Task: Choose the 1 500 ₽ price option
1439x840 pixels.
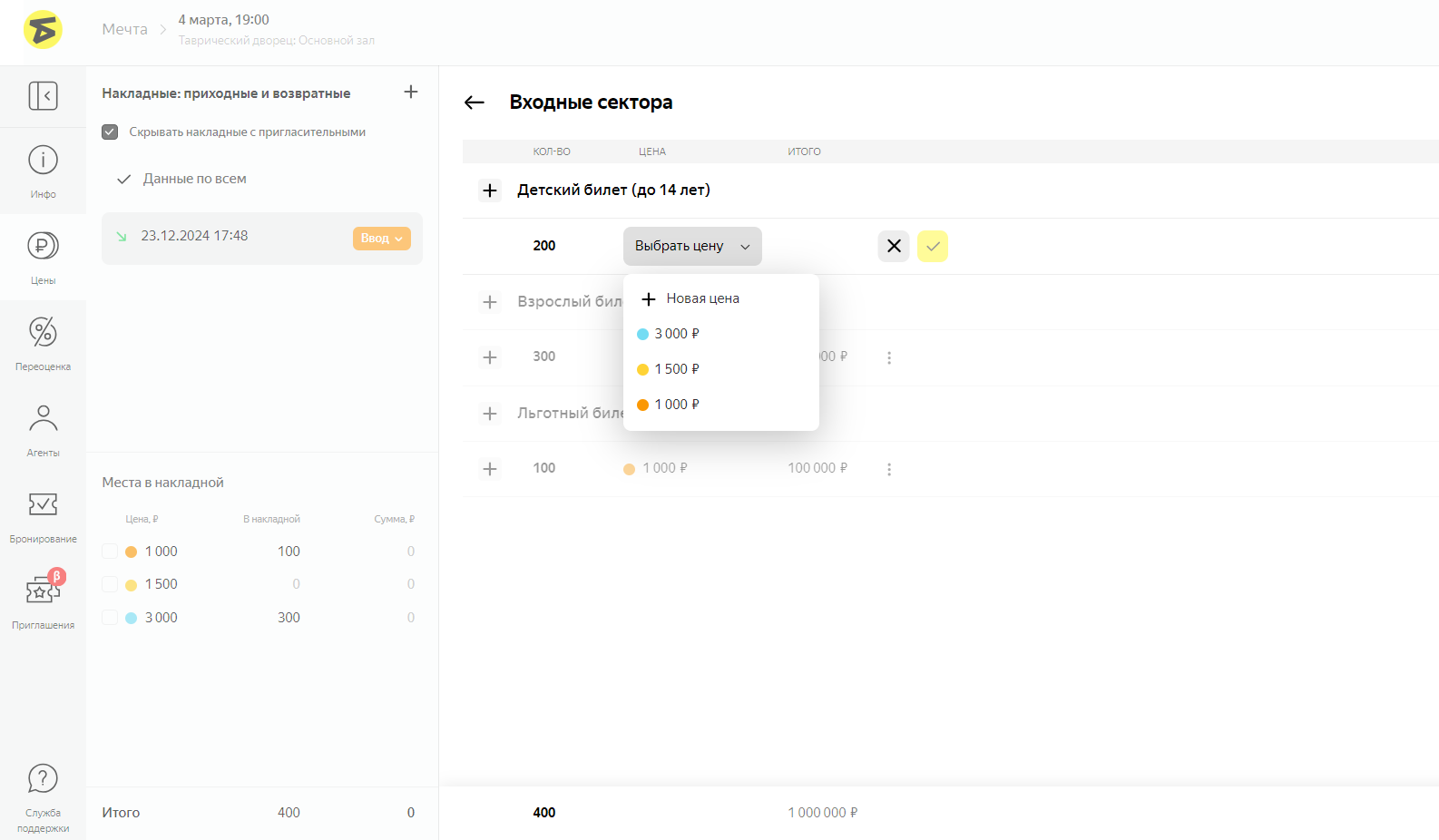Action: [x=676, y=369]
